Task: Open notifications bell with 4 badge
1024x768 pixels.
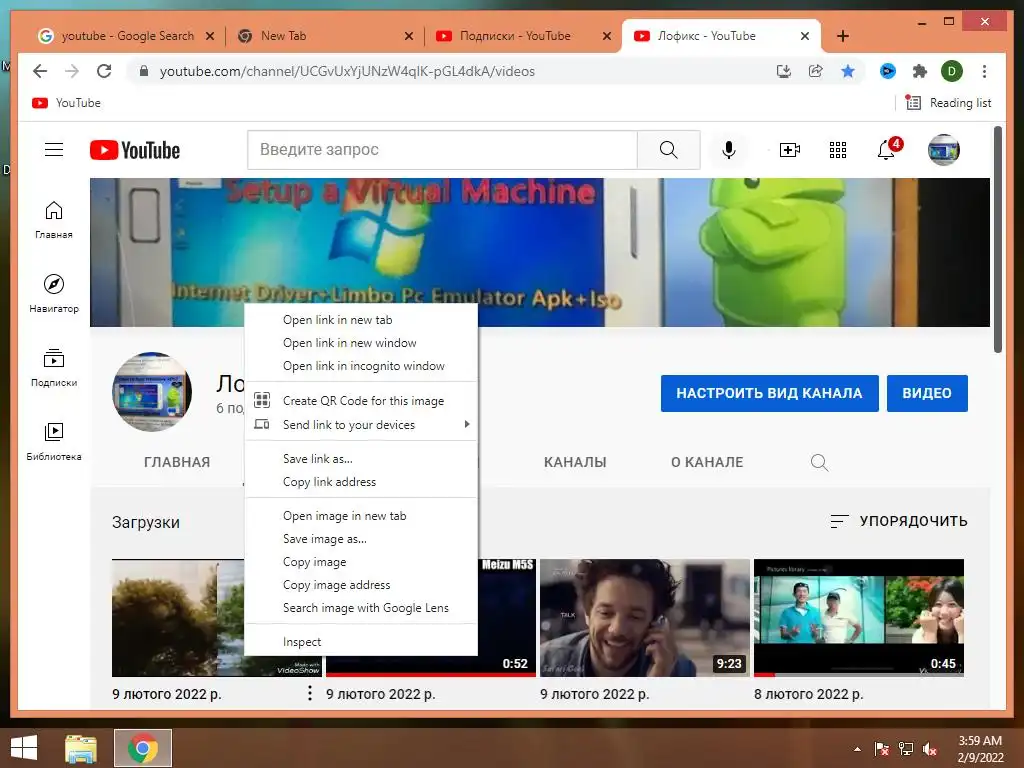Action: [888, 150]
